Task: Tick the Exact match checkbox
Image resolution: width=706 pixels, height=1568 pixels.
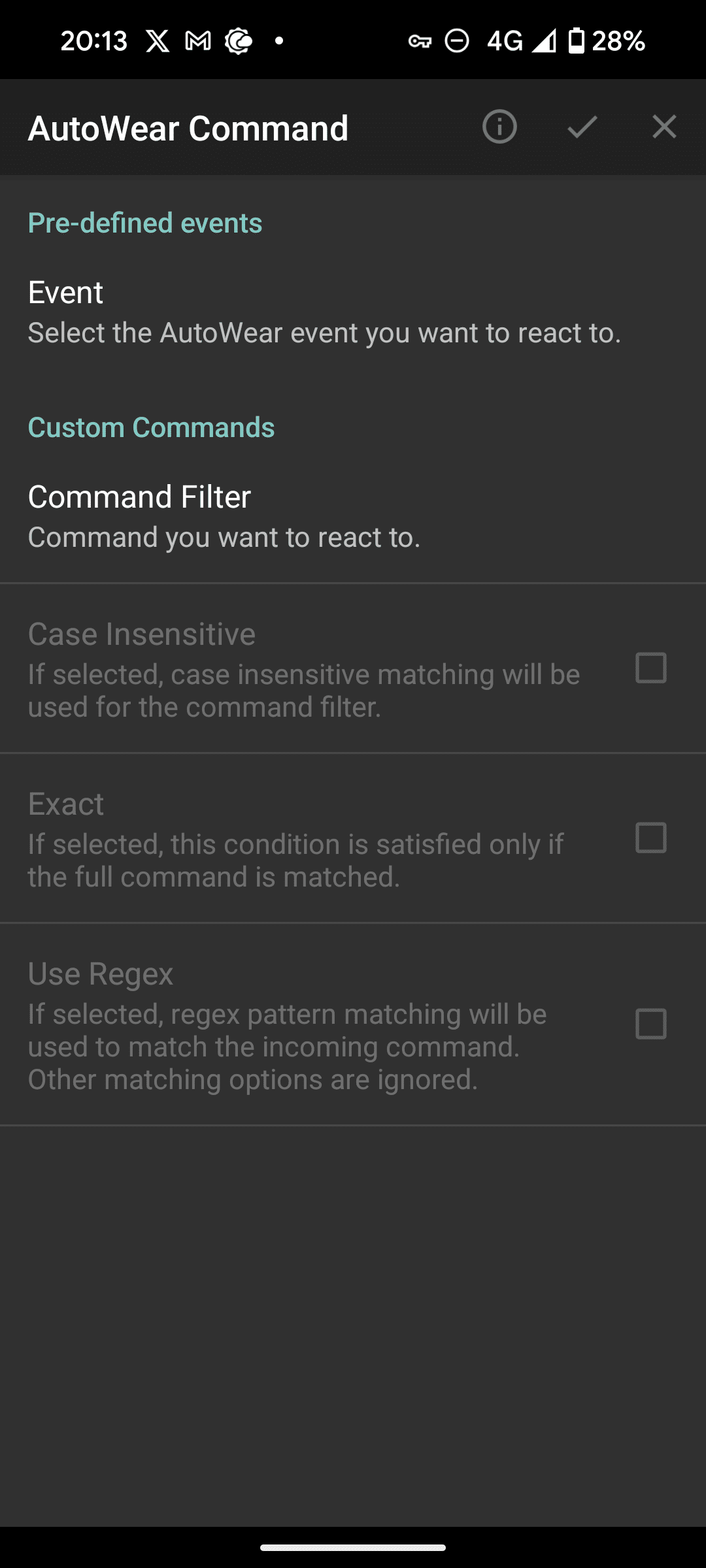Action: click(651, 838)
